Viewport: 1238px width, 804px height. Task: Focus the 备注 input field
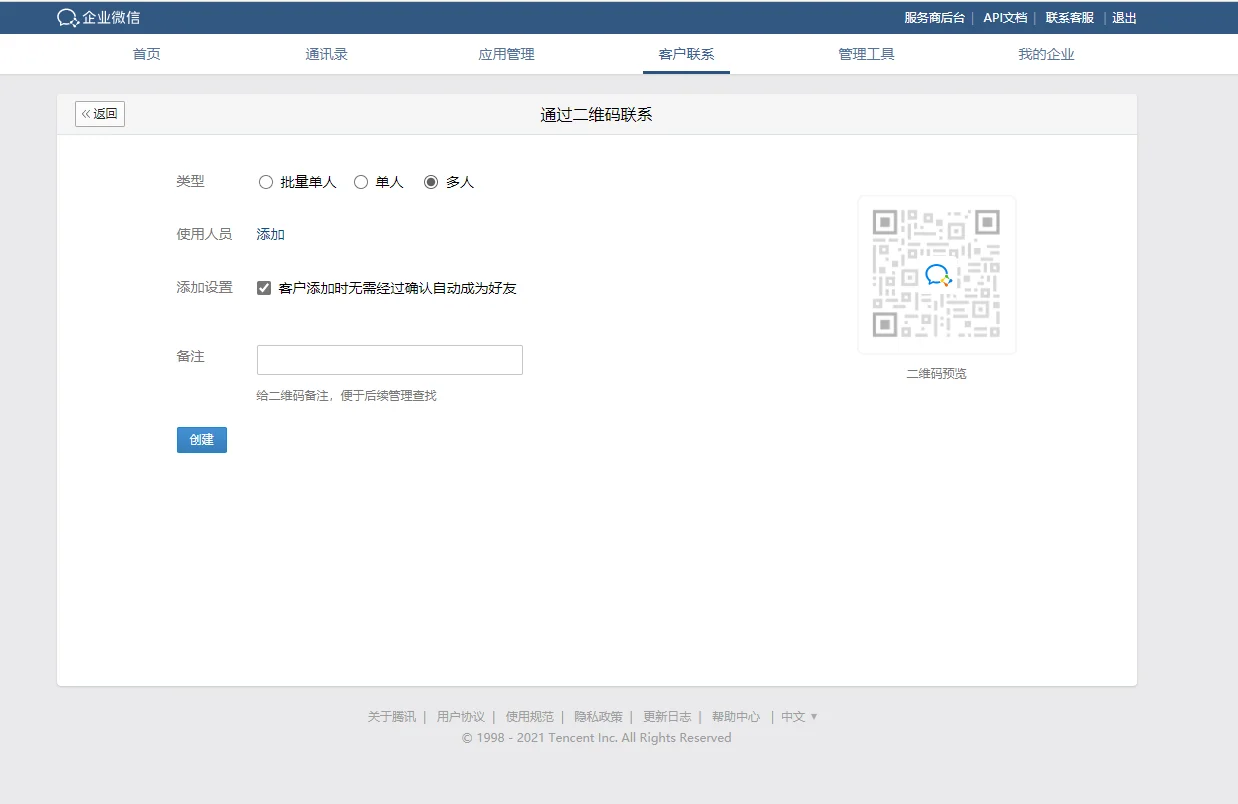coord(390,360)
